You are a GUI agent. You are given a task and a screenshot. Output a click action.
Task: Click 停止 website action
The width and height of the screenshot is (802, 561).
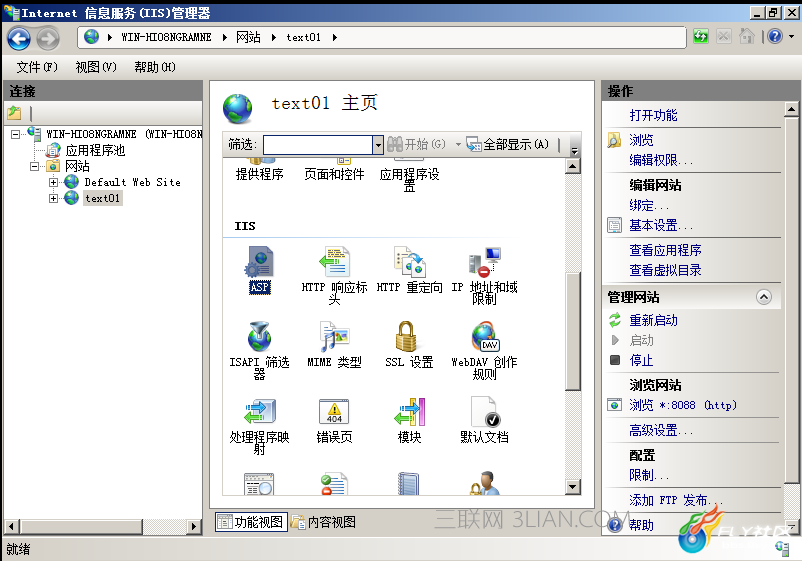(641, 360)
